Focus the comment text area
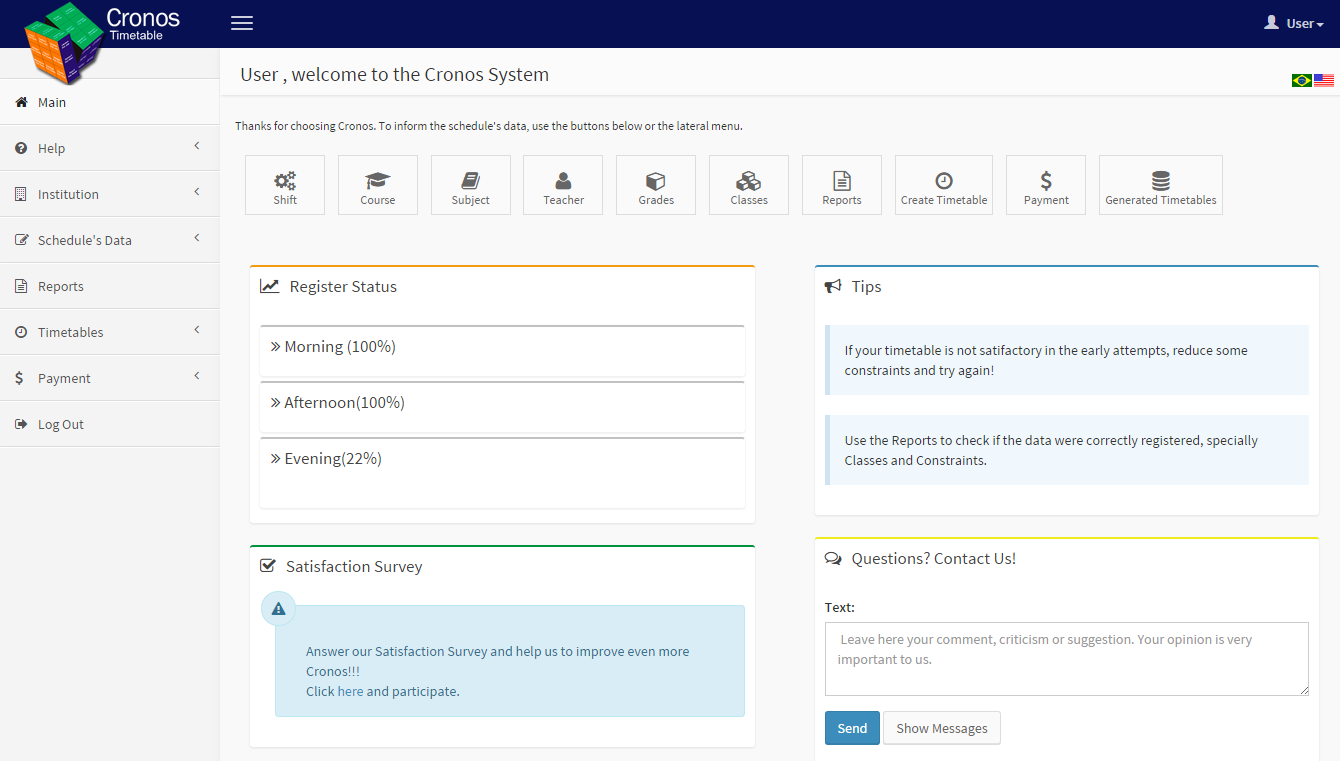This screenshot has height=761, width=1340. tap(1067, 659)
